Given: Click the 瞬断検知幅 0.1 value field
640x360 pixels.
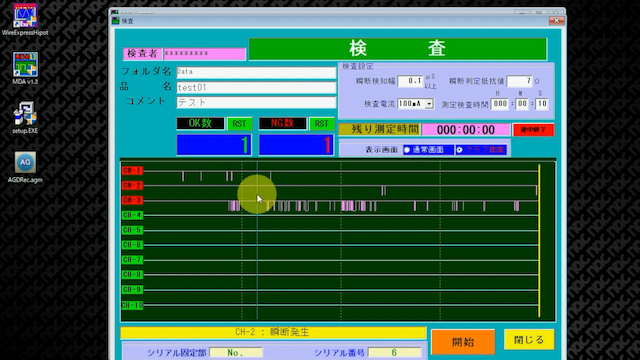Looking at the screenshot, I should point(410,81).
